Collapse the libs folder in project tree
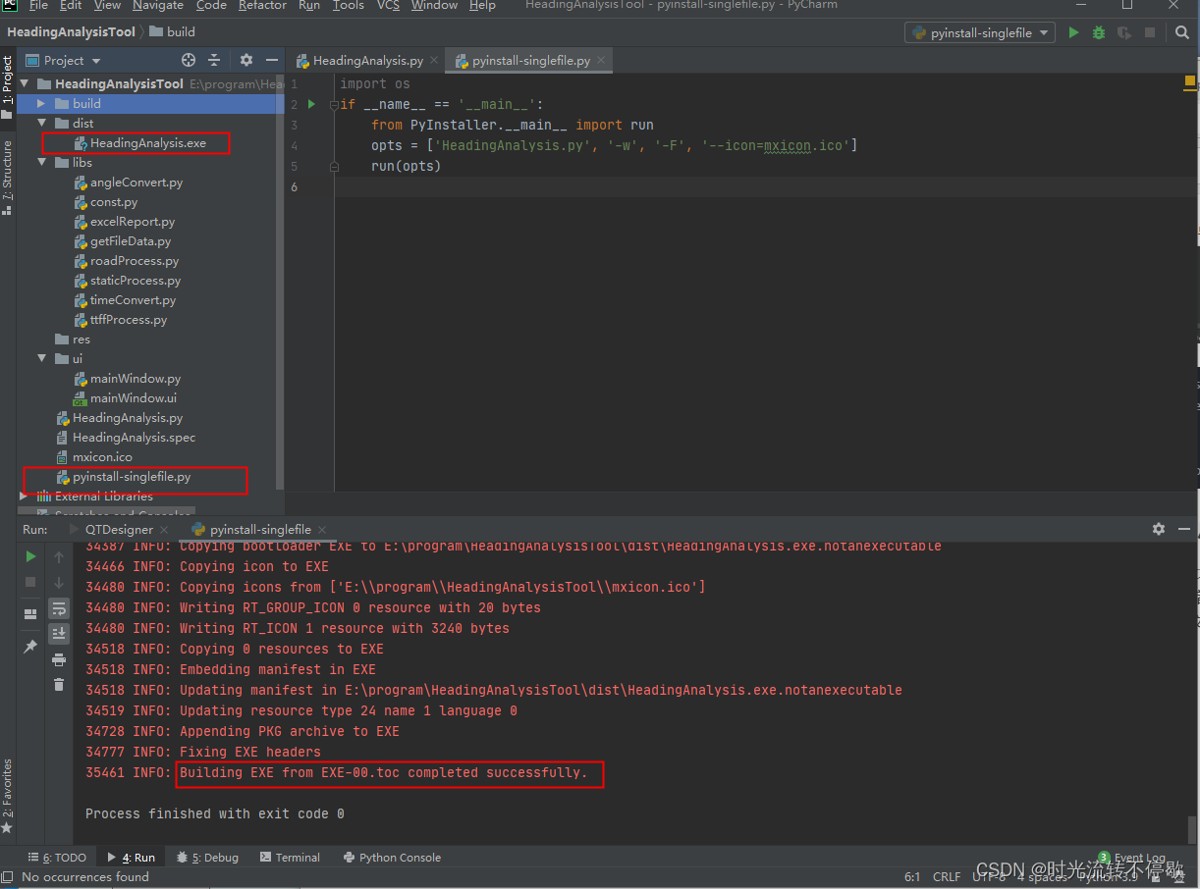 tap(41, 162)
